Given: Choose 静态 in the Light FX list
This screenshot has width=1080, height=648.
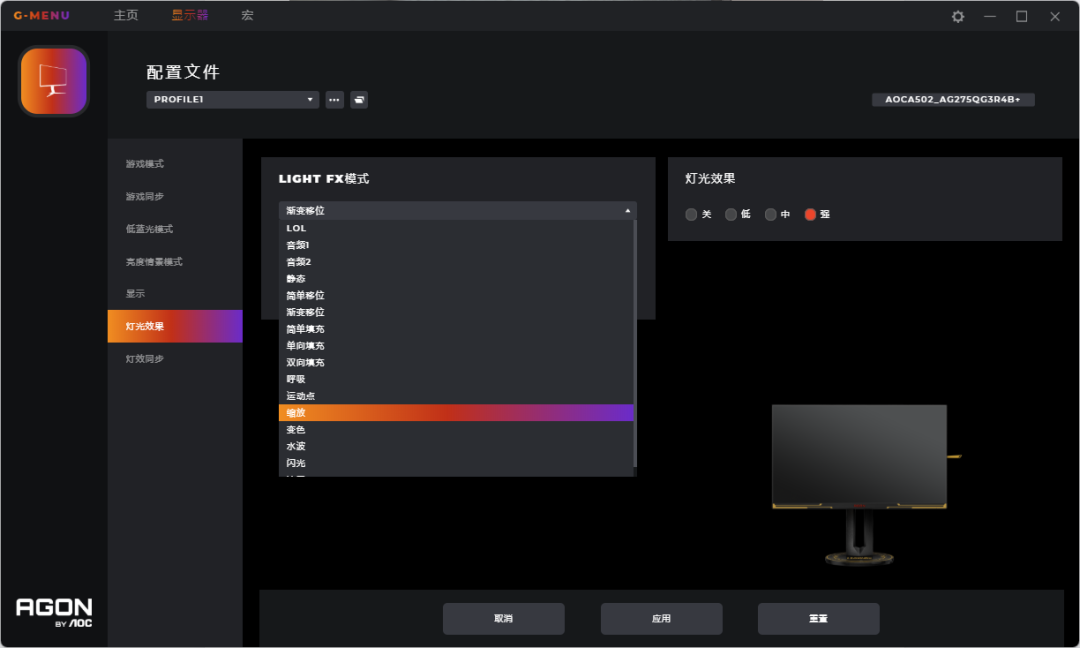Looking at the screenshot, I should pos(456,279).
